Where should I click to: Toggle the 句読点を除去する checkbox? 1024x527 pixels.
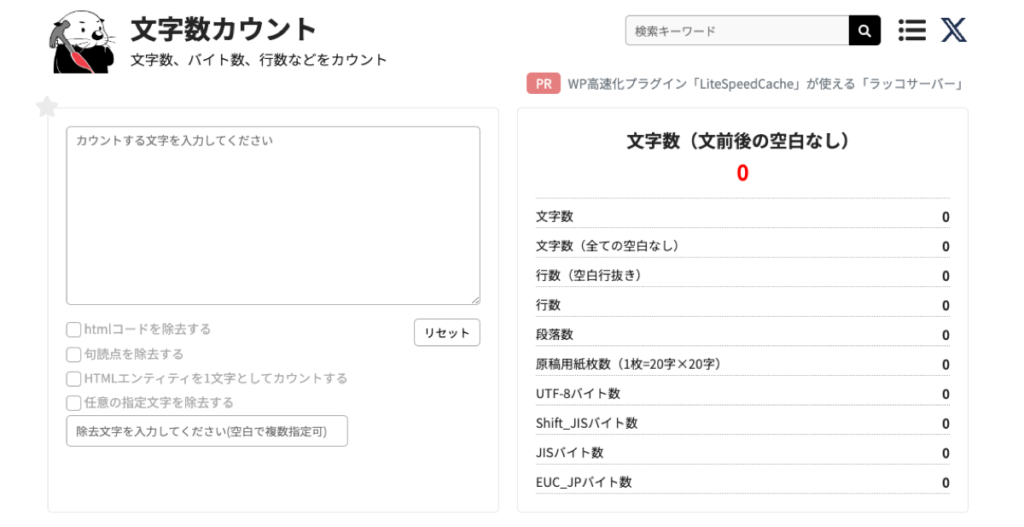pos(74,354)
